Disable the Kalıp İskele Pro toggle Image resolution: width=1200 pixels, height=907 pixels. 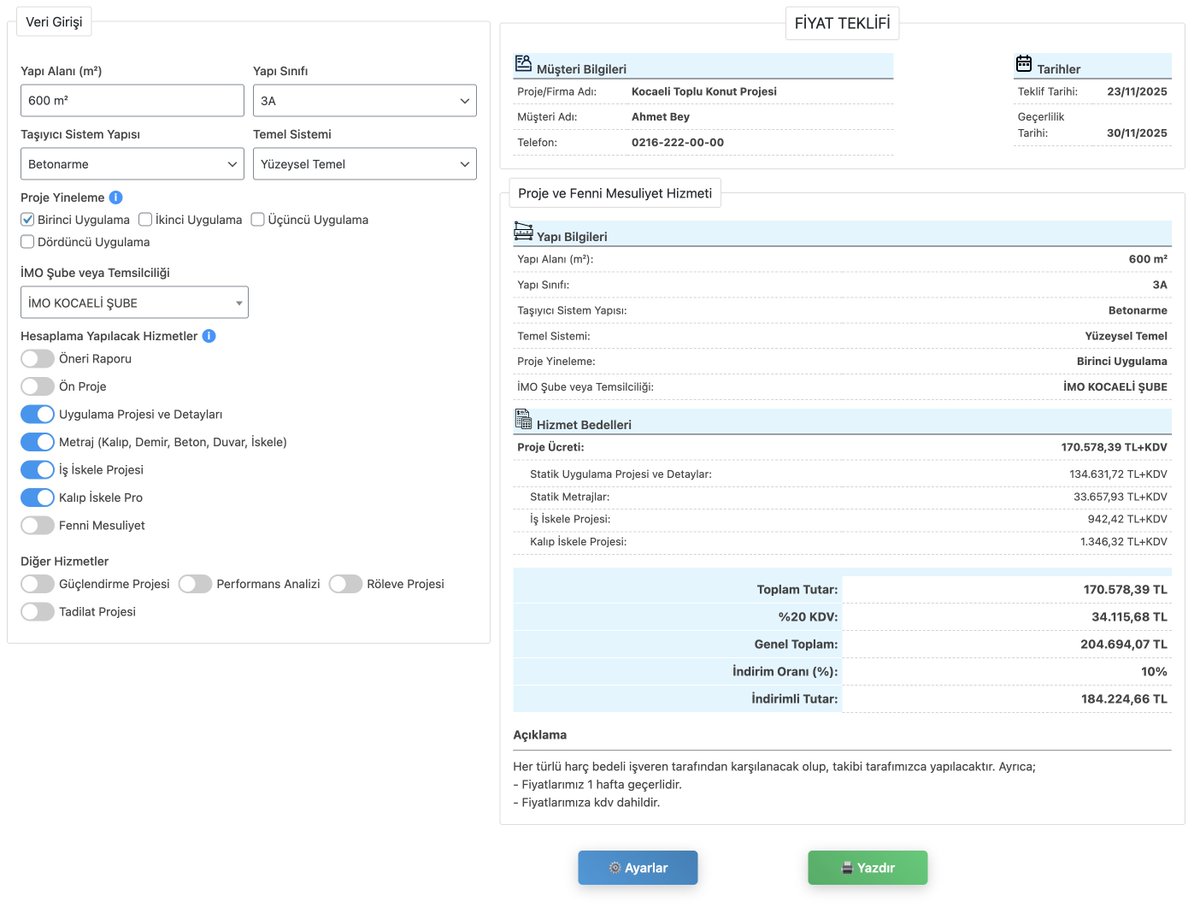(x=37, y=498)
